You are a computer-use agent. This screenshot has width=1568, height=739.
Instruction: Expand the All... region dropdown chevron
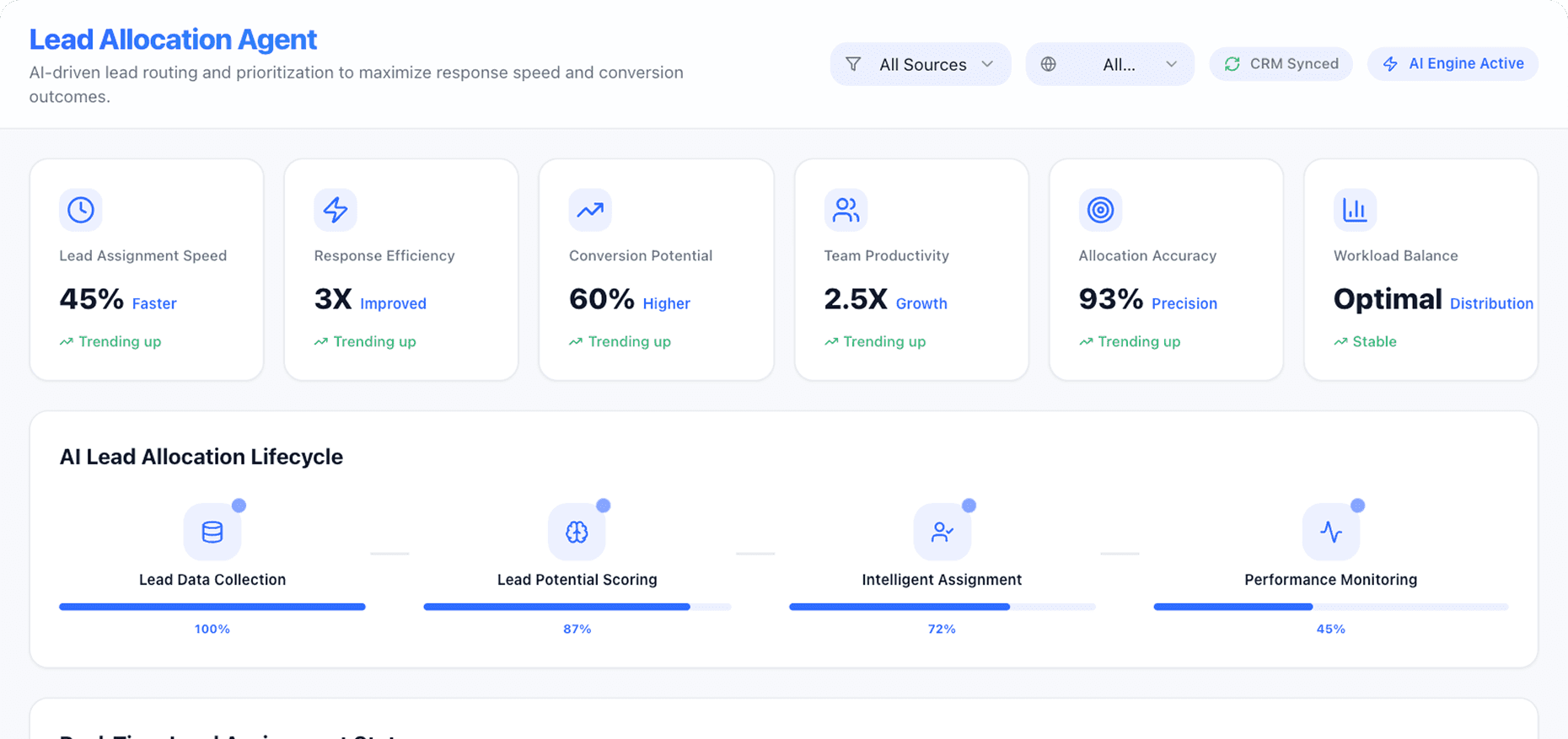1171,64
